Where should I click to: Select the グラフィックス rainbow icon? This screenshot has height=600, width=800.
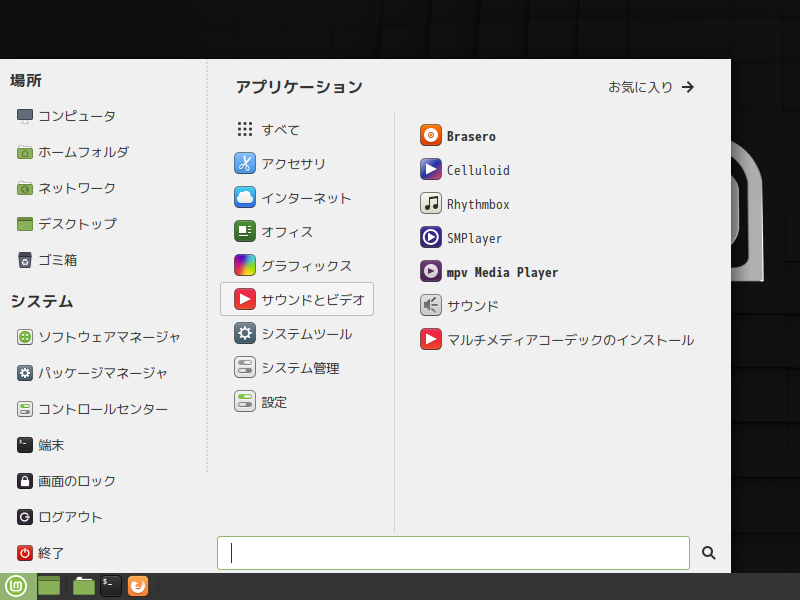[245, 265]
